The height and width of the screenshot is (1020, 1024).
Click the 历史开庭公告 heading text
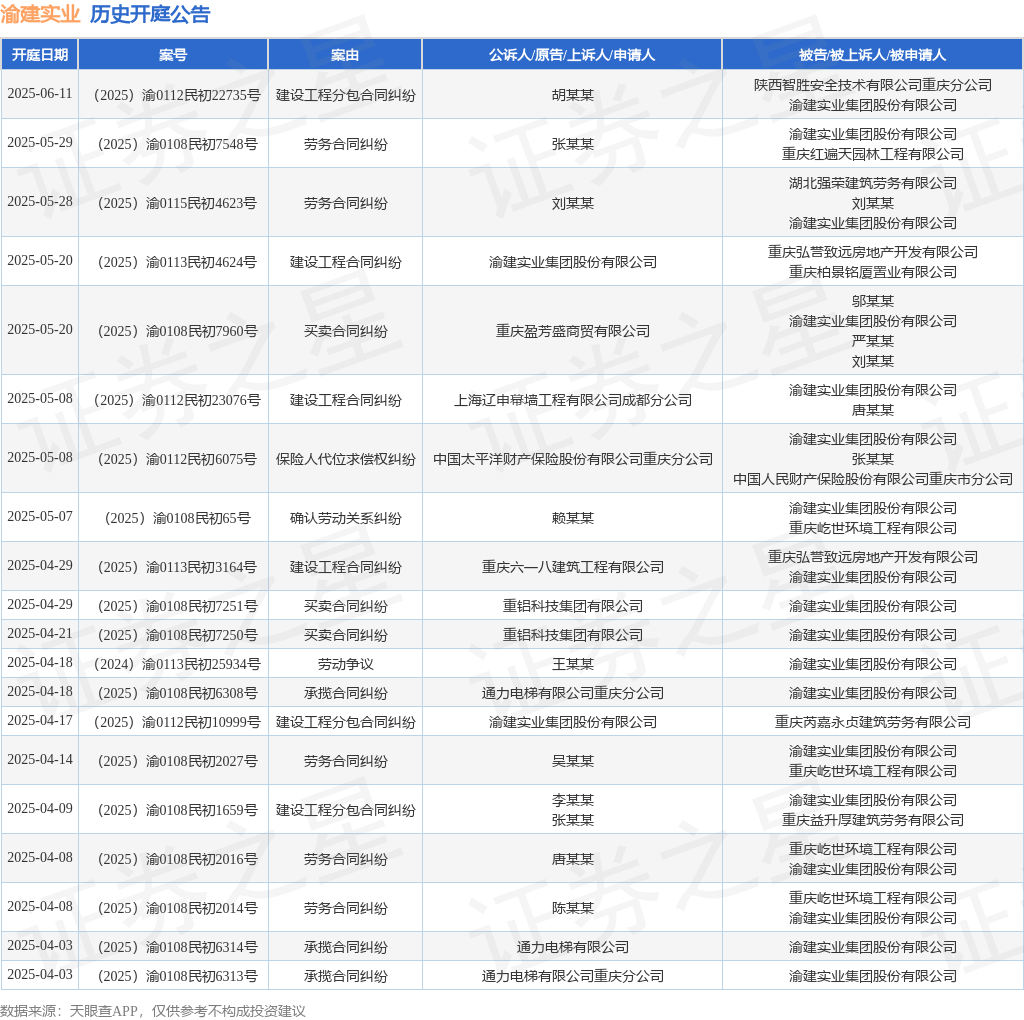coord(150,14)
